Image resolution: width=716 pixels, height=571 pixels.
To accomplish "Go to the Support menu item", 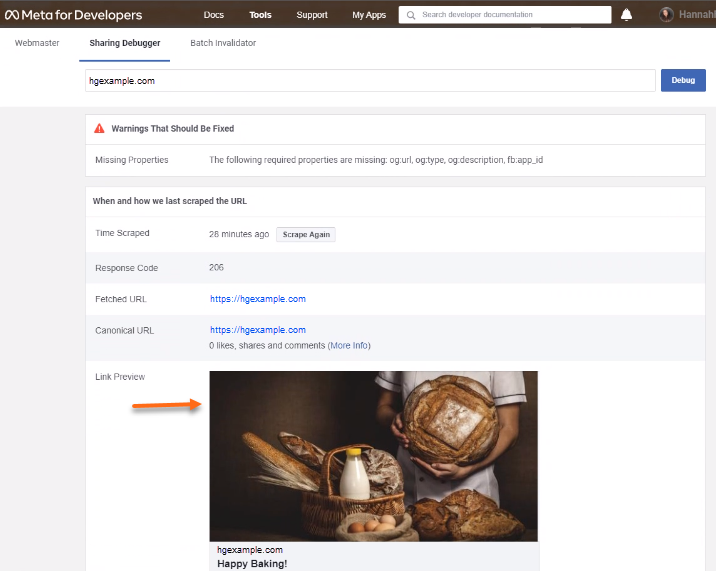I will (x=312, y=15).
